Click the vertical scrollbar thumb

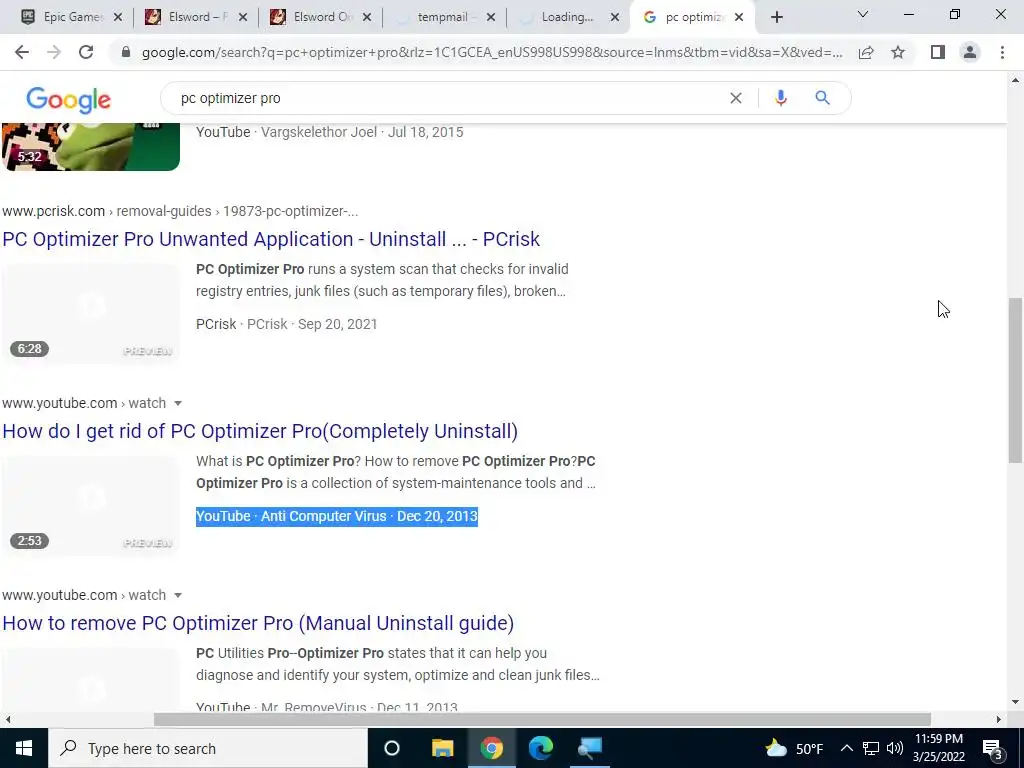tap(1015, 380)
